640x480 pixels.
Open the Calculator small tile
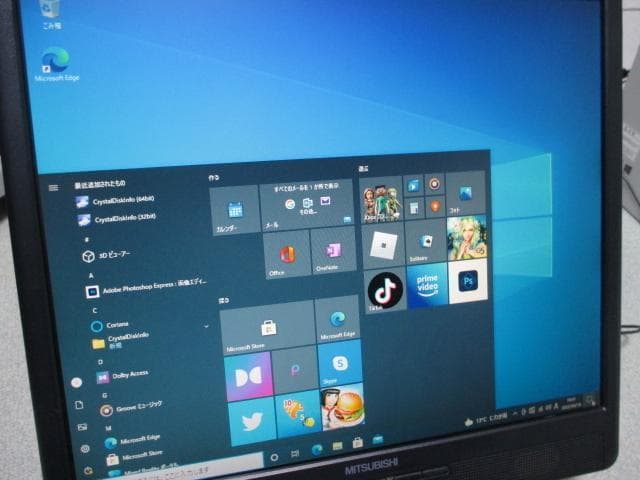[414, 209]
